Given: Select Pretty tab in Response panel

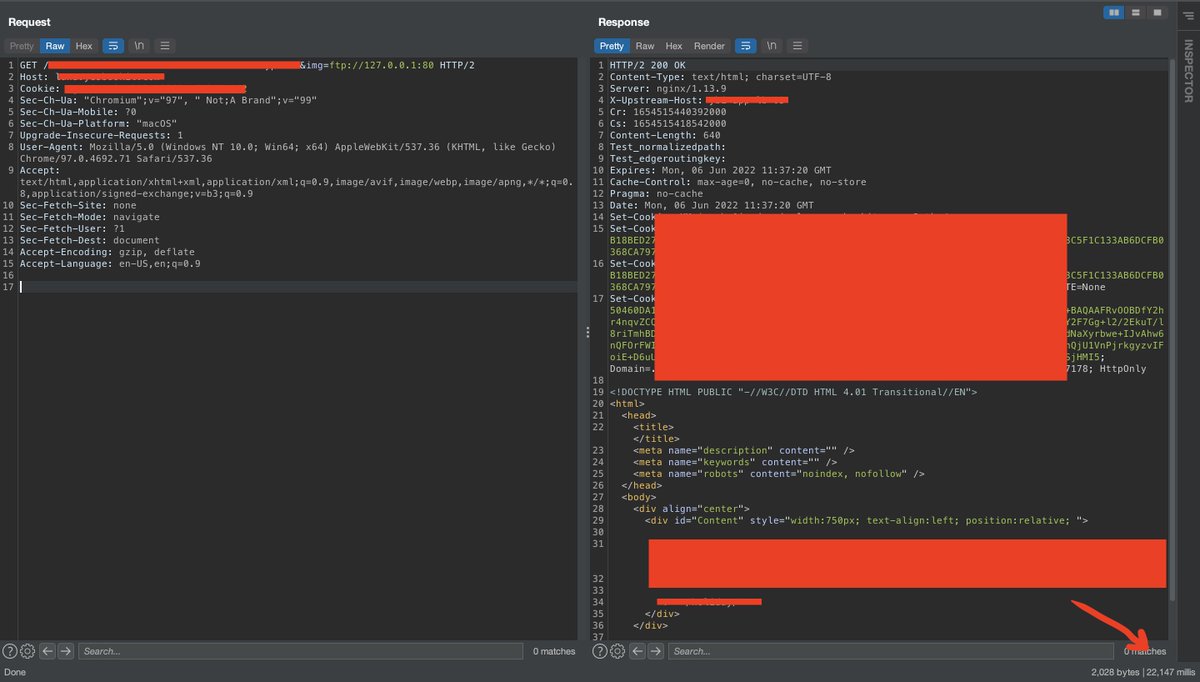Looking at the screenshot, I should point(612,46).
